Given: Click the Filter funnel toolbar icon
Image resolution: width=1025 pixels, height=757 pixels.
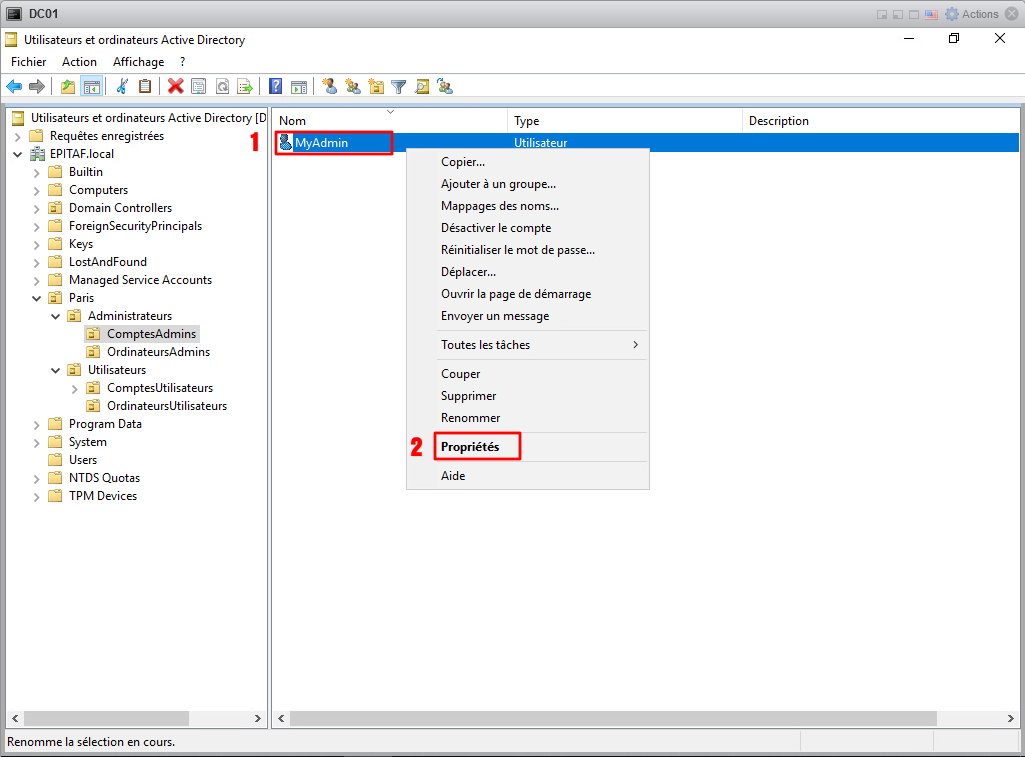Looking at the screenshot, I should (x=398, y=86).
